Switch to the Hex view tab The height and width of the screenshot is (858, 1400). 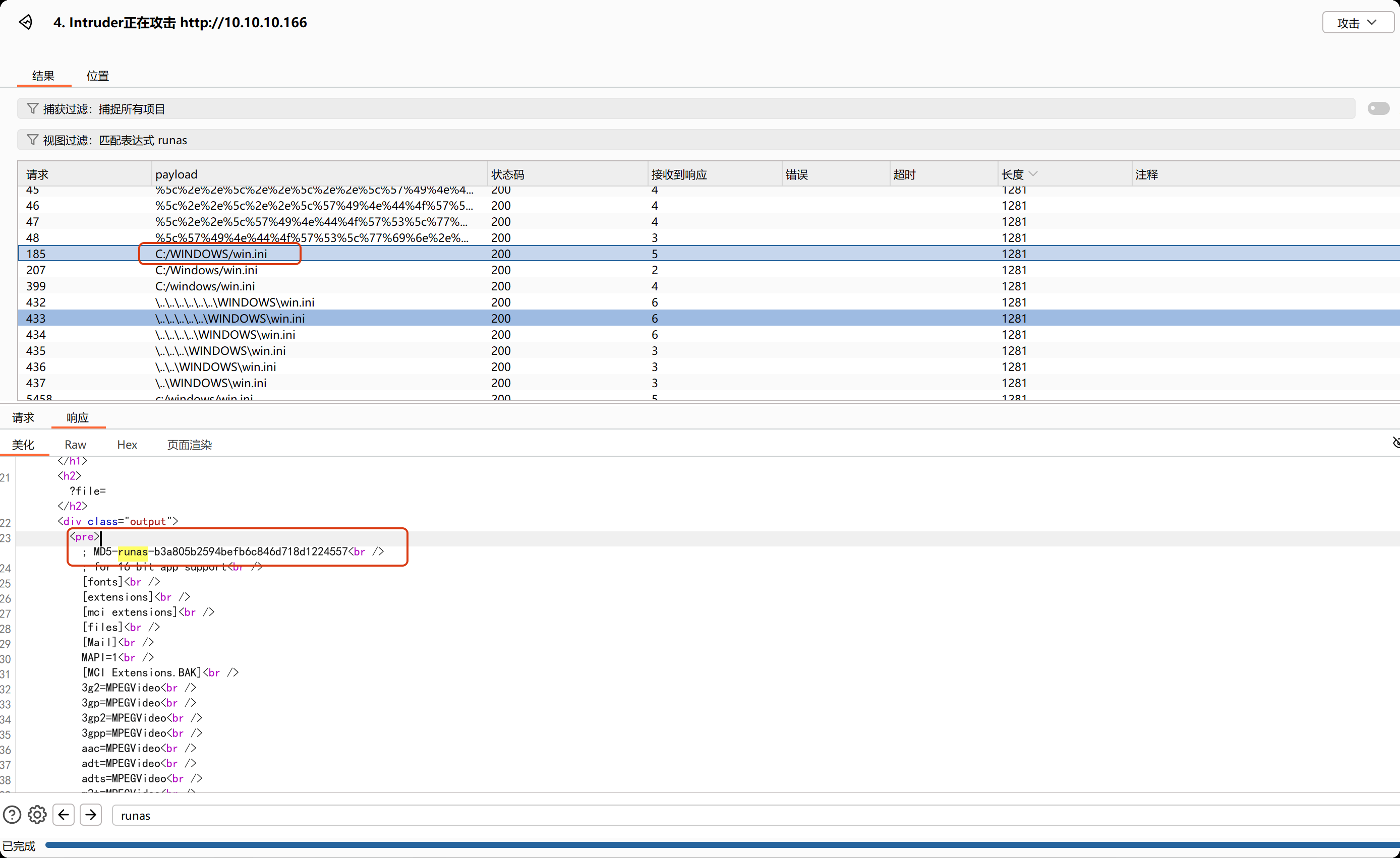coord(127,445)
